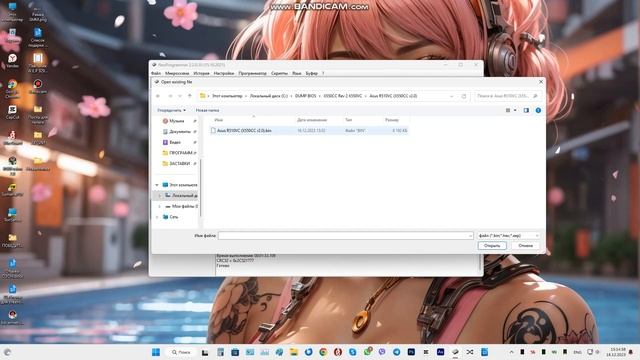Collapse the 'Этот компьютер' tree node

(157, 185)
